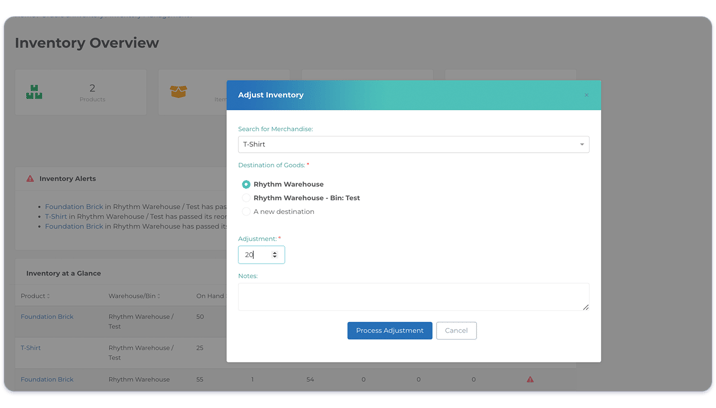This screenshot has width=716, height=408.
Task: Click Process Adjustment button
Action: pos(390,330)
